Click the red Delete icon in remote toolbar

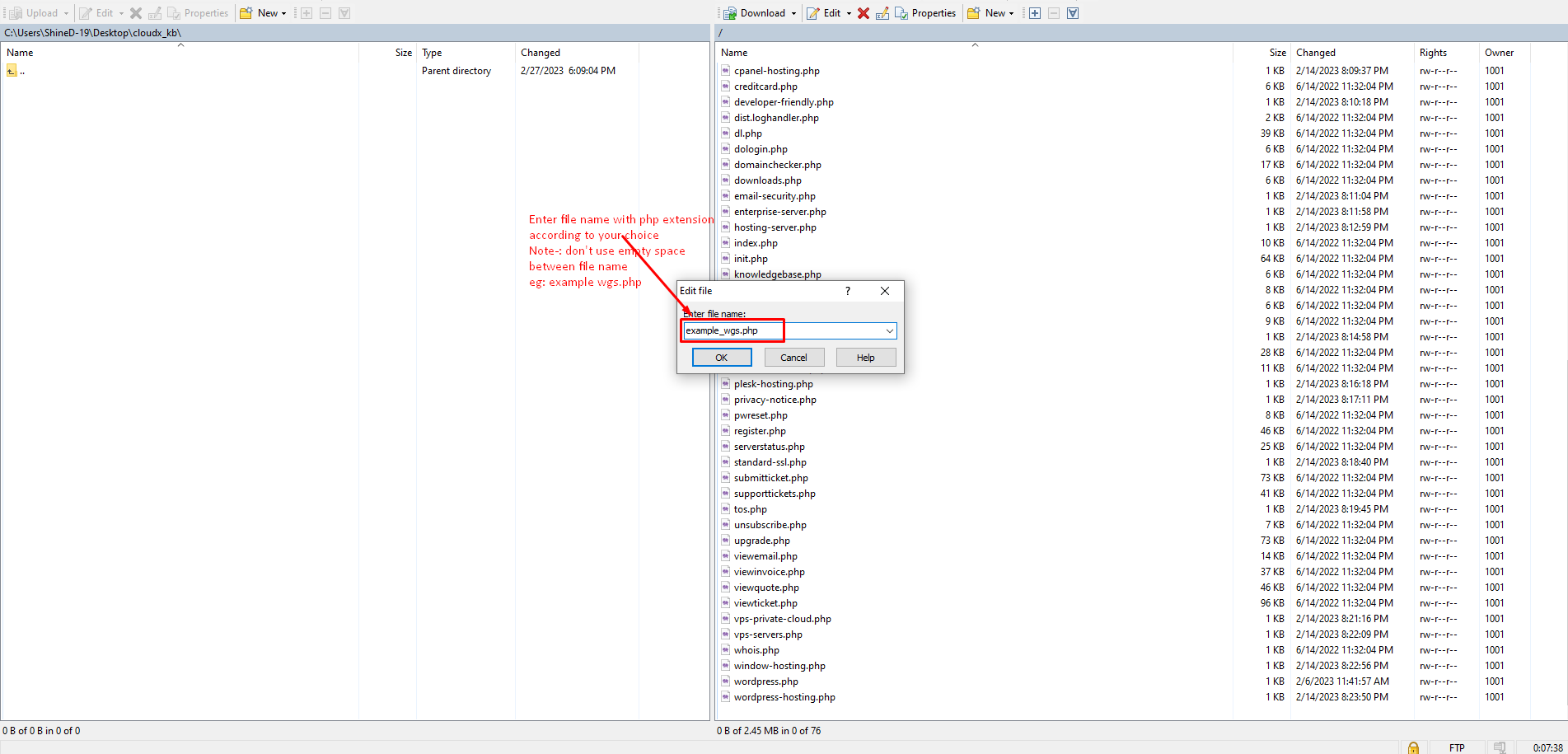click(x=863, y=13)
